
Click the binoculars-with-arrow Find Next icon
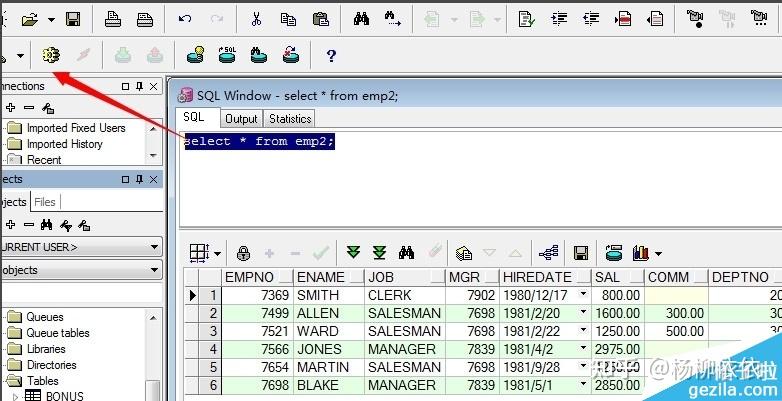(392, 19)
